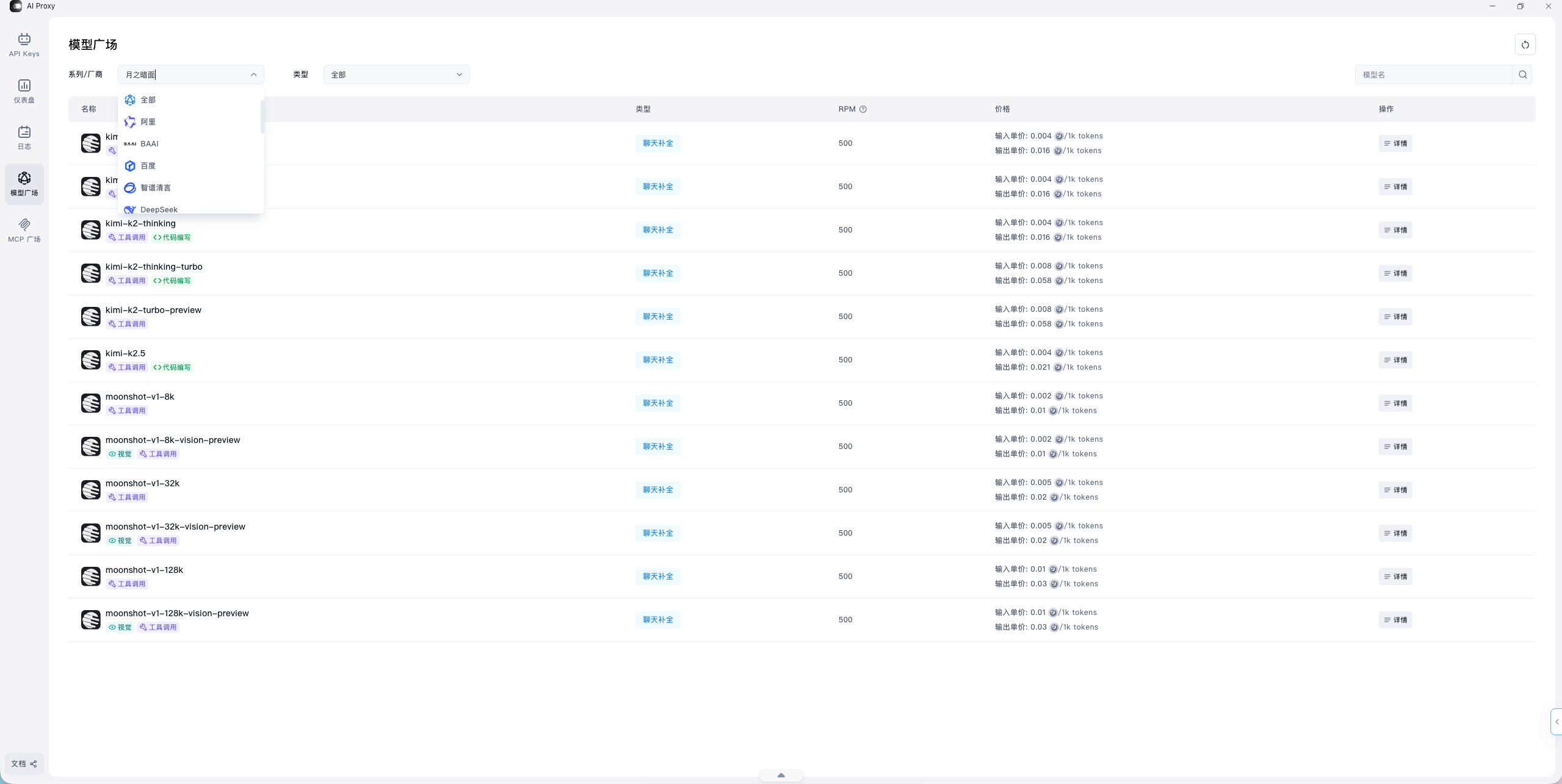
Task: Click the 名称 column header
Action: [89, 109]
